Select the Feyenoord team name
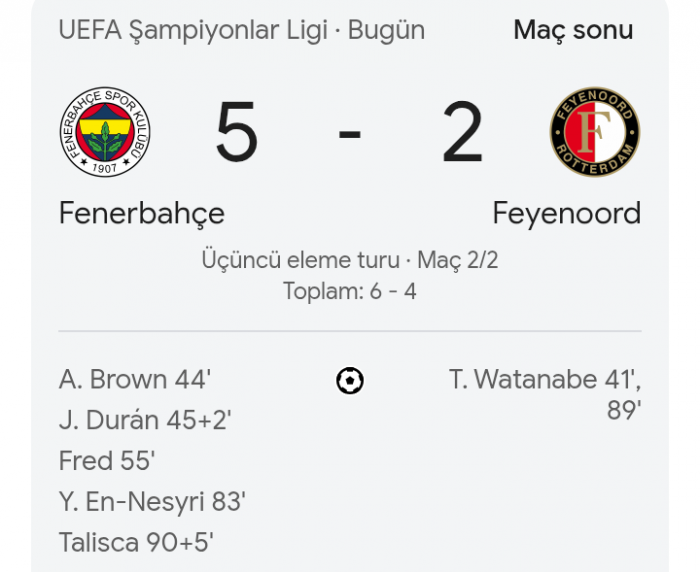This screenshot has height=572, width=700. [566, 213]
